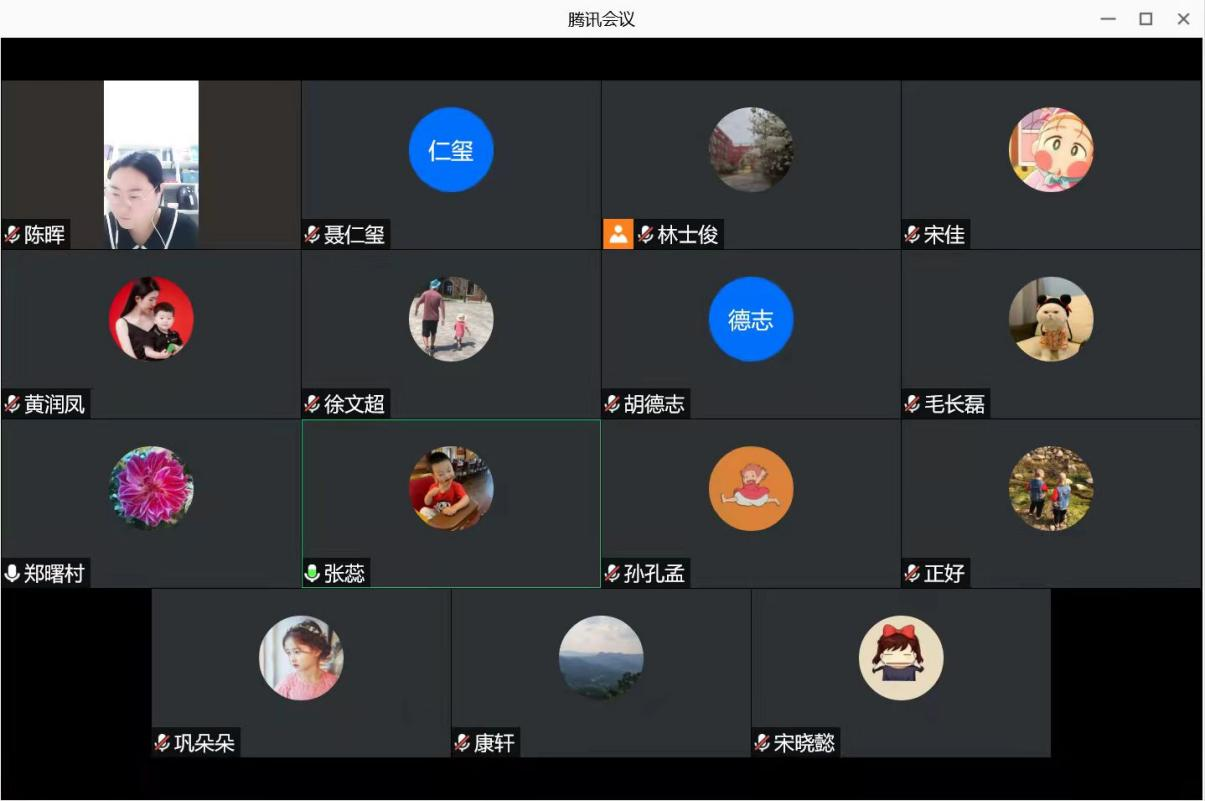This screenshot has width=1205, height=801.
Task: Click the muted mic icon beside 巩朵朵
Action: click(x=162, y=743)
